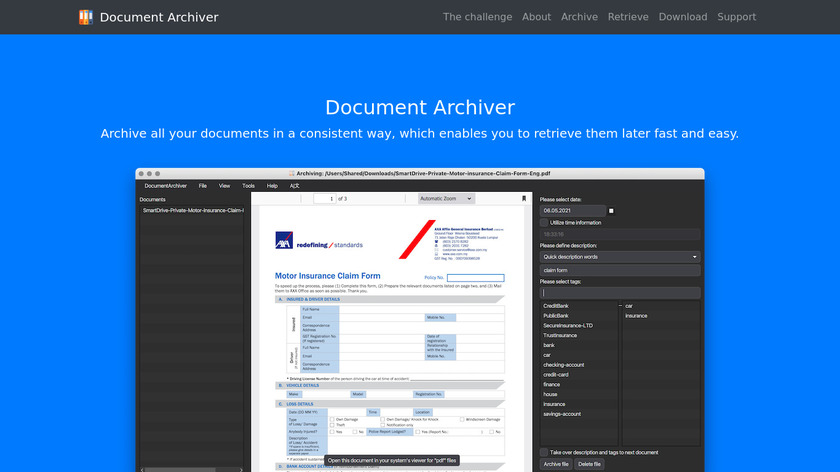This screenshot has height=472, width=840.
Task: Enable 'Utilize time information' checkbox
Action: 544,222
